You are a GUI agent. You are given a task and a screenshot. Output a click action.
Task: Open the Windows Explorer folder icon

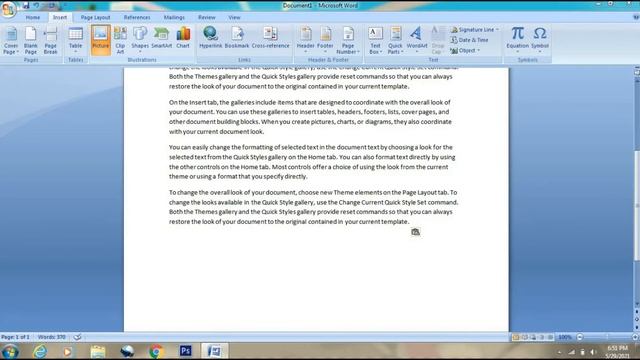click(98, 351)
